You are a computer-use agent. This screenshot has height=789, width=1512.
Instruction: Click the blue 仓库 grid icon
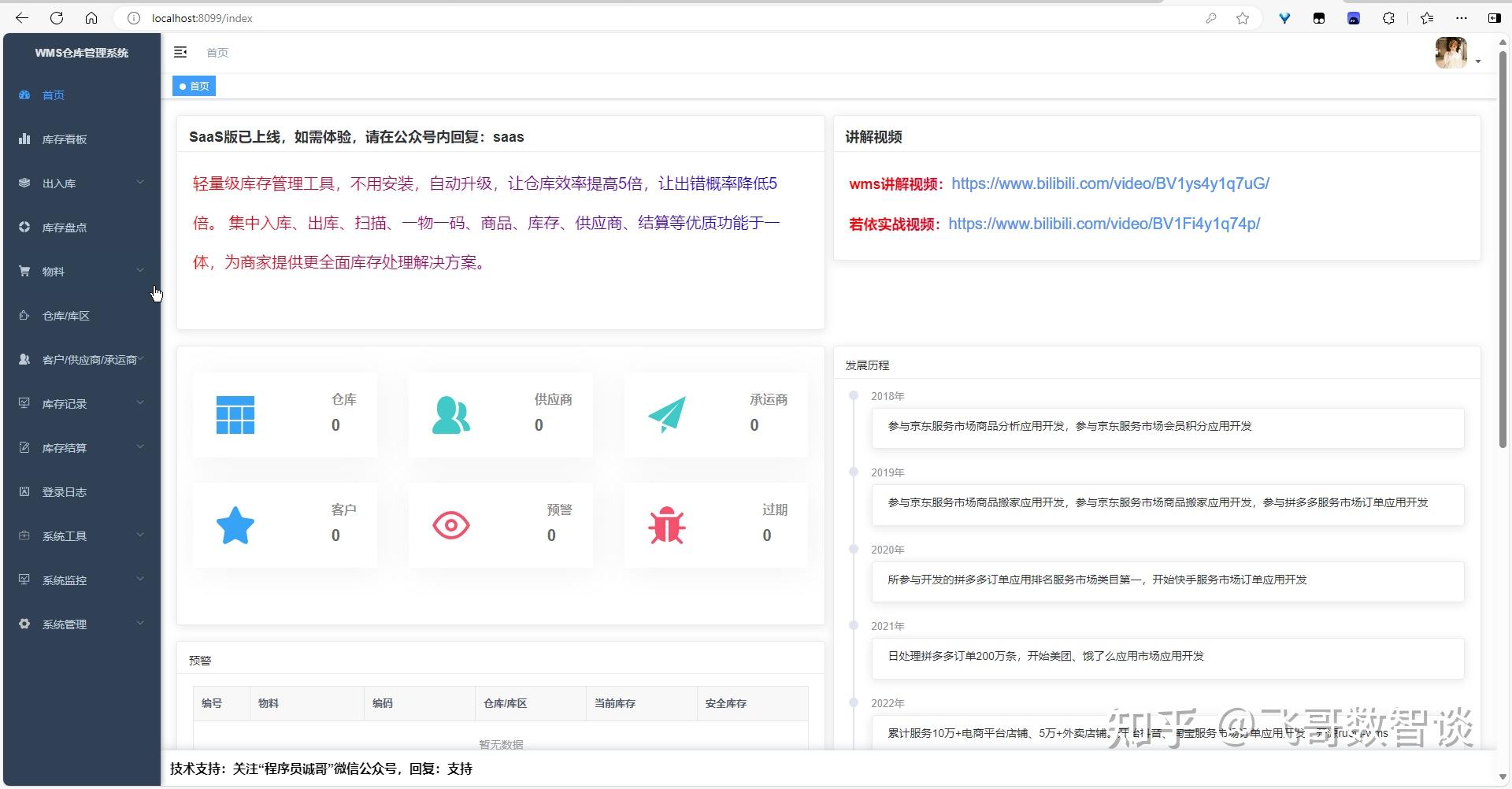pyautogui.click(x=235, y=415)
